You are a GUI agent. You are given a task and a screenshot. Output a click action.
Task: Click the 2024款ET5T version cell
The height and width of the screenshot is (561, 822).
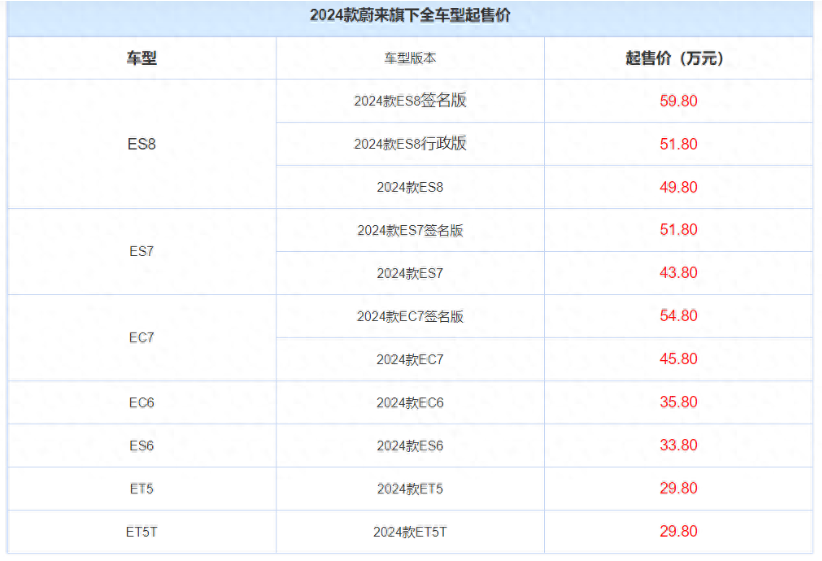pos(410,532)
